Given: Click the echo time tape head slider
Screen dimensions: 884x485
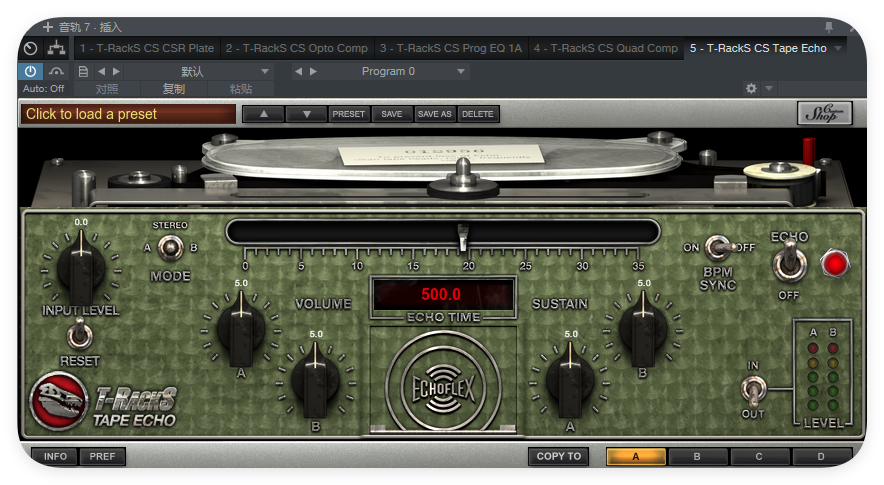Looking at the screenshot, I should pyautogui.click(x=463, y=237).
